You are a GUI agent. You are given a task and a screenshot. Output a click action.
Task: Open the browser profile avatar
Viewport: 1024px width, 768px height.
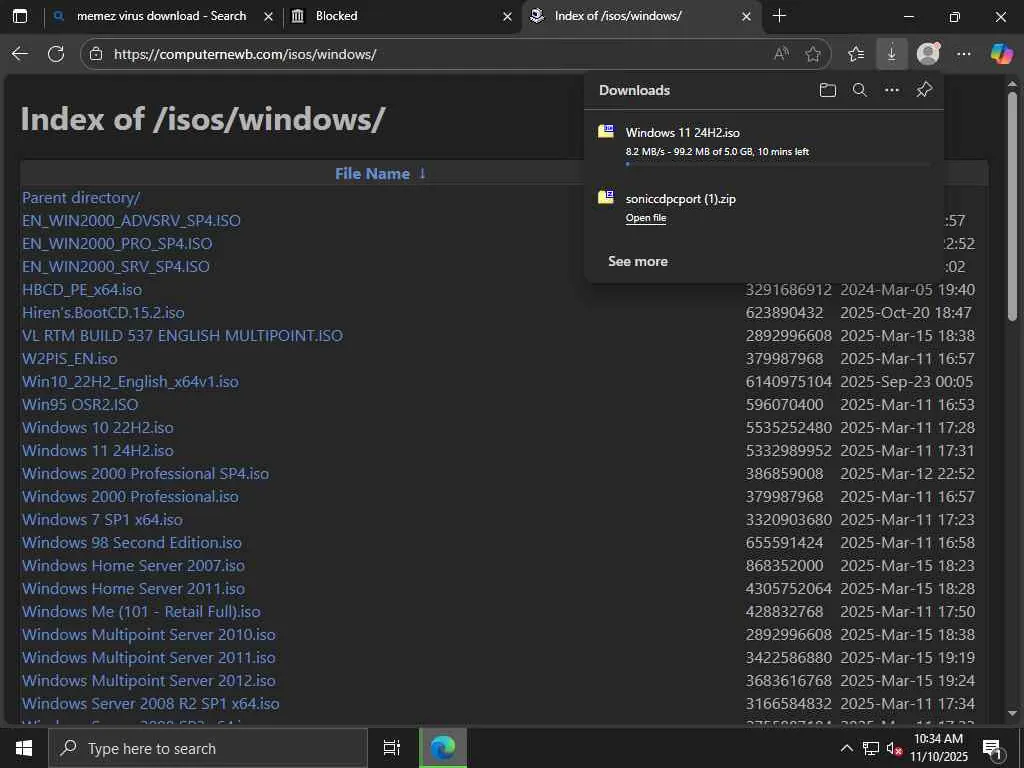click(x=928, y=54)
